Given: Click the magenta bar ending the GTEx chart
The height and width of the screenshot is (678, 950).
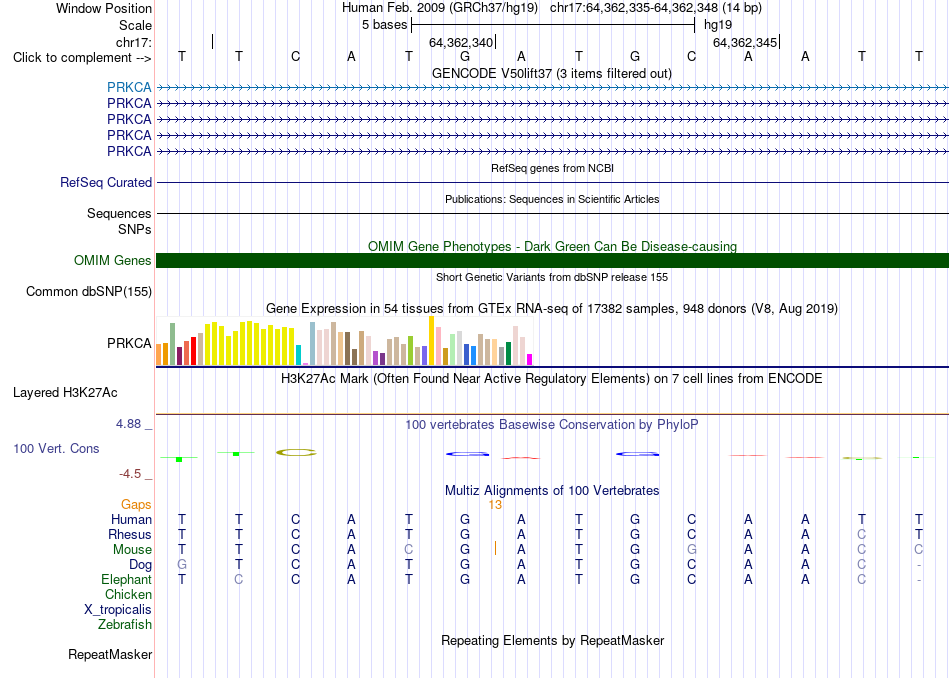Looking at the screenshot, I should (530, 359).
